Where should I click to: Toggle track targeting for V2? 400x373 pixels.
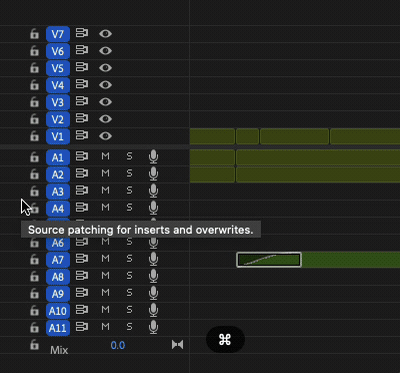(x=58, y=119)
